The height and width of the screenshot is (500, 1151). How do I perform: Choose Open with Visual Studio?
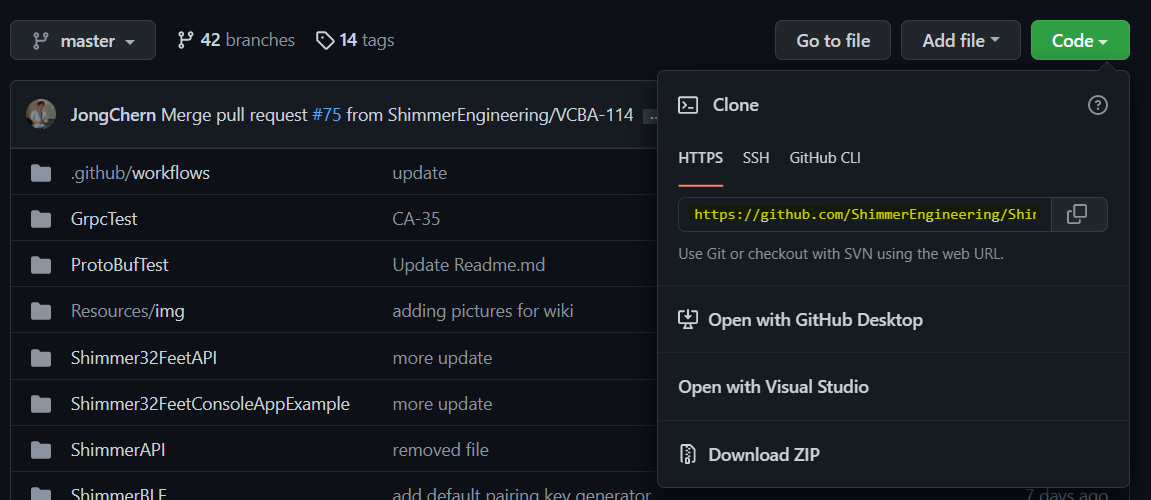tap(773, 387)
